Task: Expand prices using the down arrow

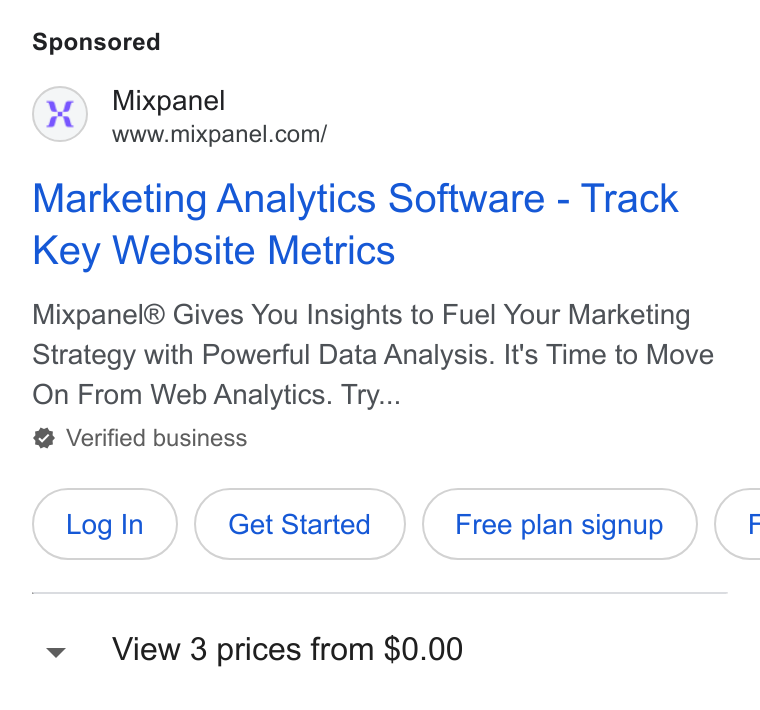Action: tap(56, 652)
